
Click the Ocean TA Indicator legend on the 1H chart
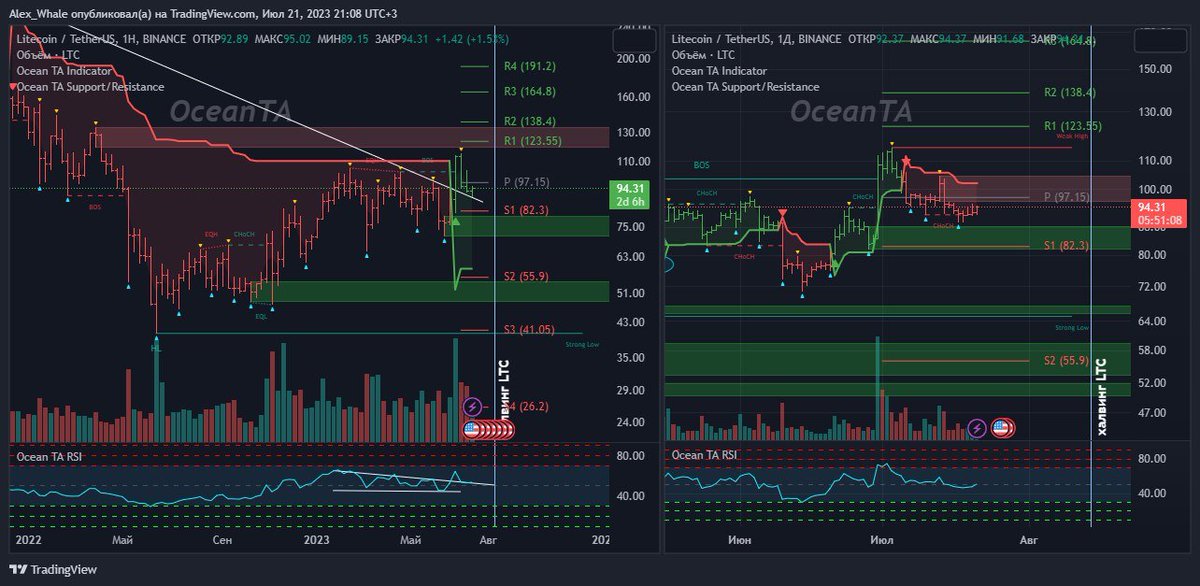(x=63, y=70)
